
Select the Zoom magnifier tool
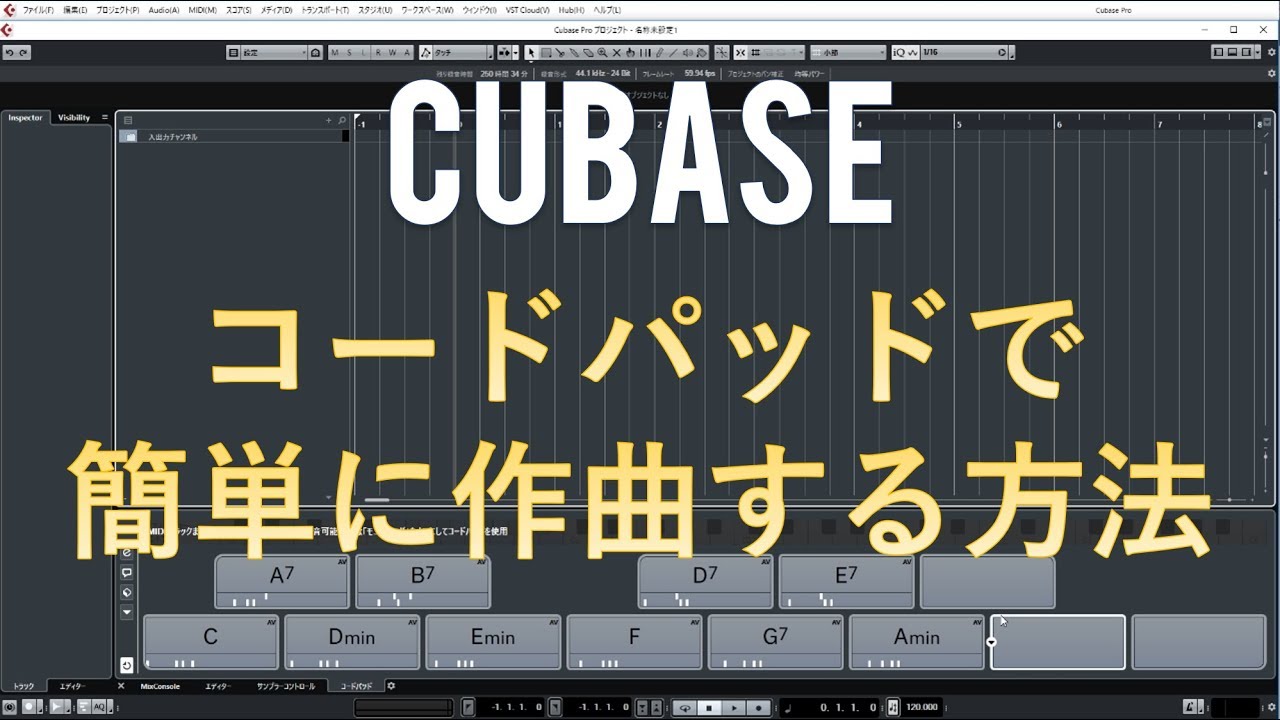pos(602,52)
